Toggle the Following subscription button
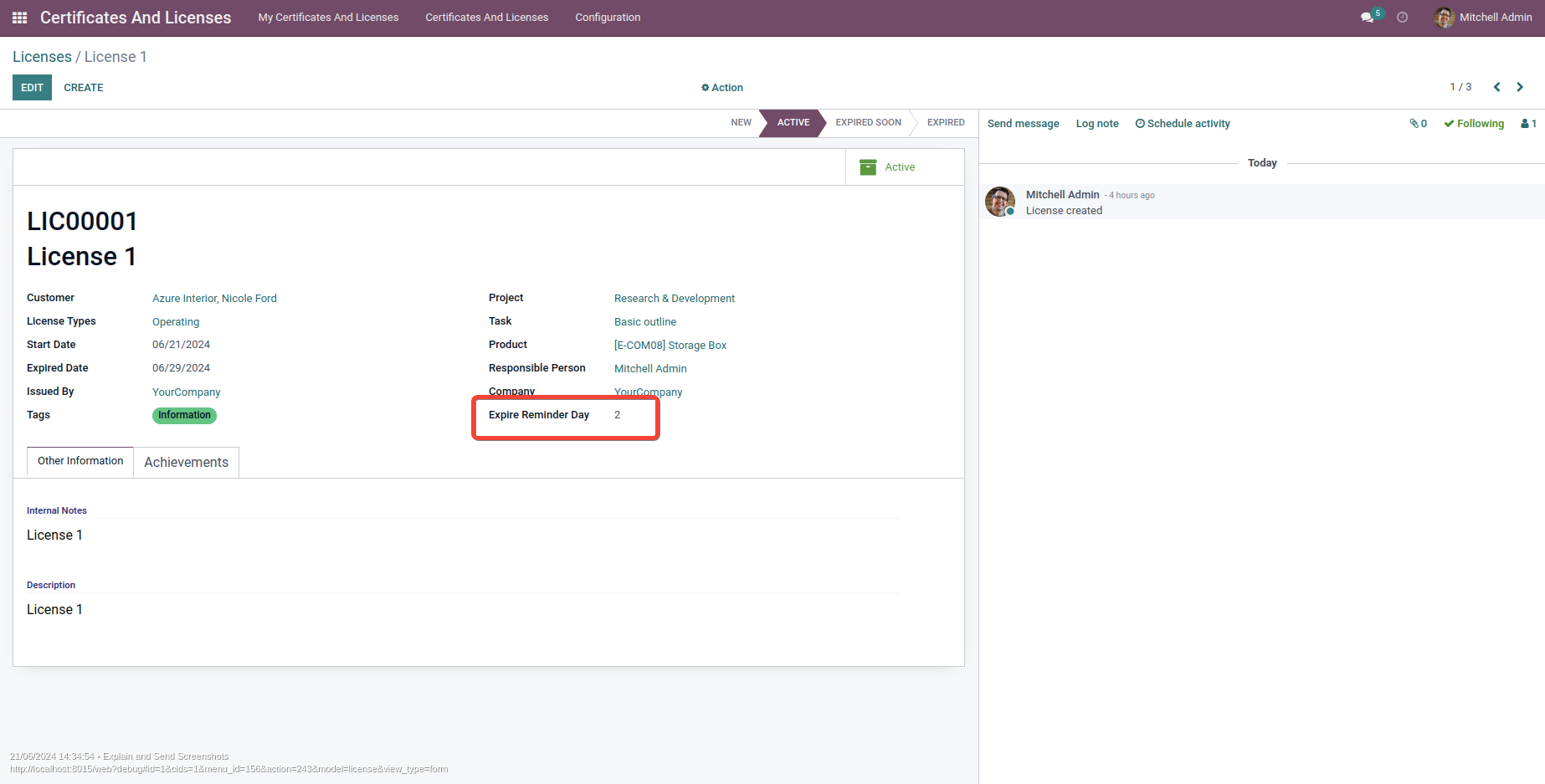This screenshot has width=1545, height=784. [x=1474, y=124]
